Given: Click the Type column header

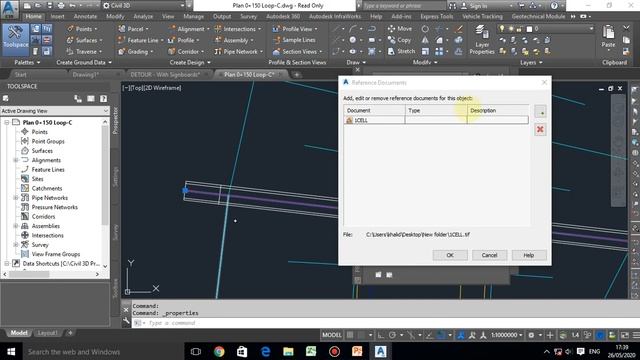Looking at the screenshot, I should click(x=436, y=110).
